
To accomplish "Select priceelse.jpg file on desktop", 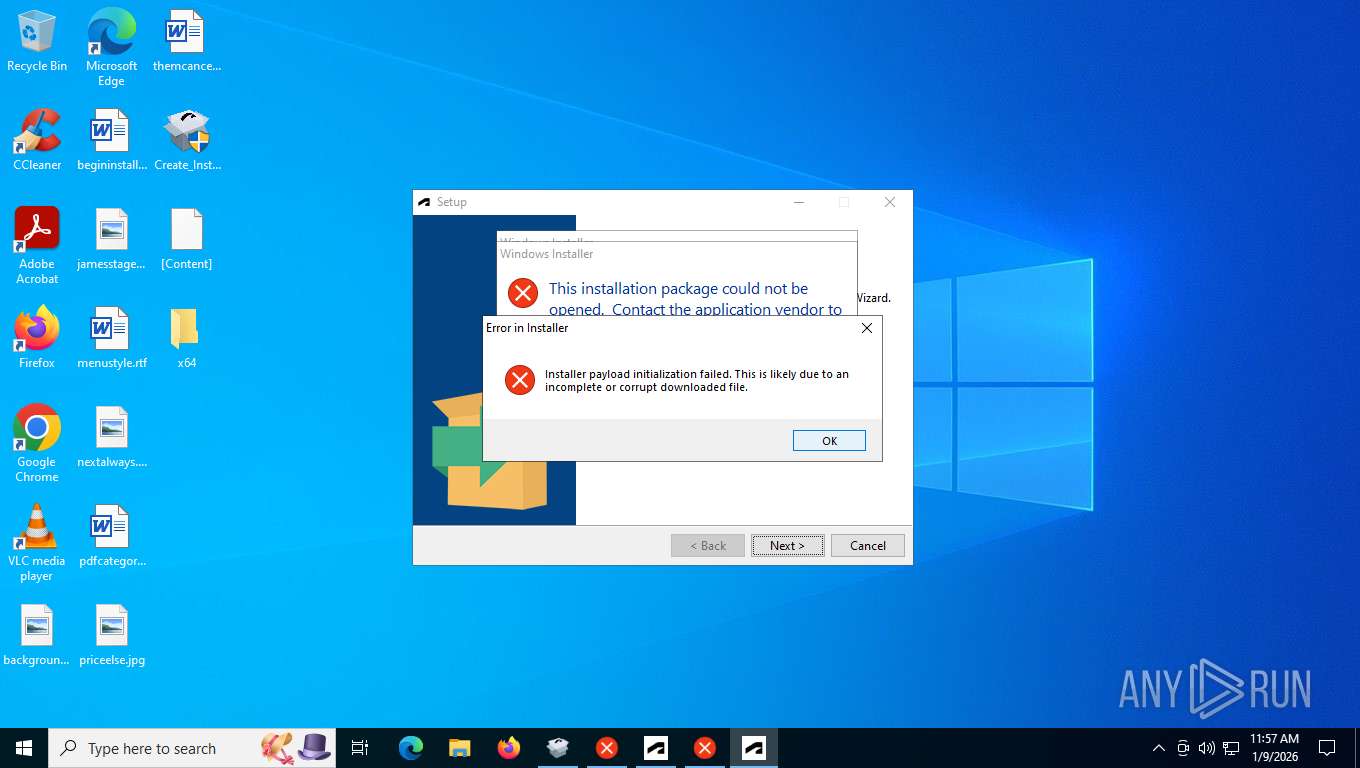I will pos(111,635).
